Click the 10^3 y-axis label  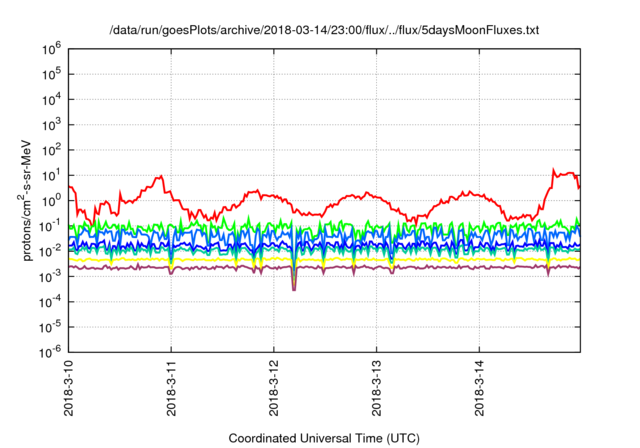[x=51, y=126]
